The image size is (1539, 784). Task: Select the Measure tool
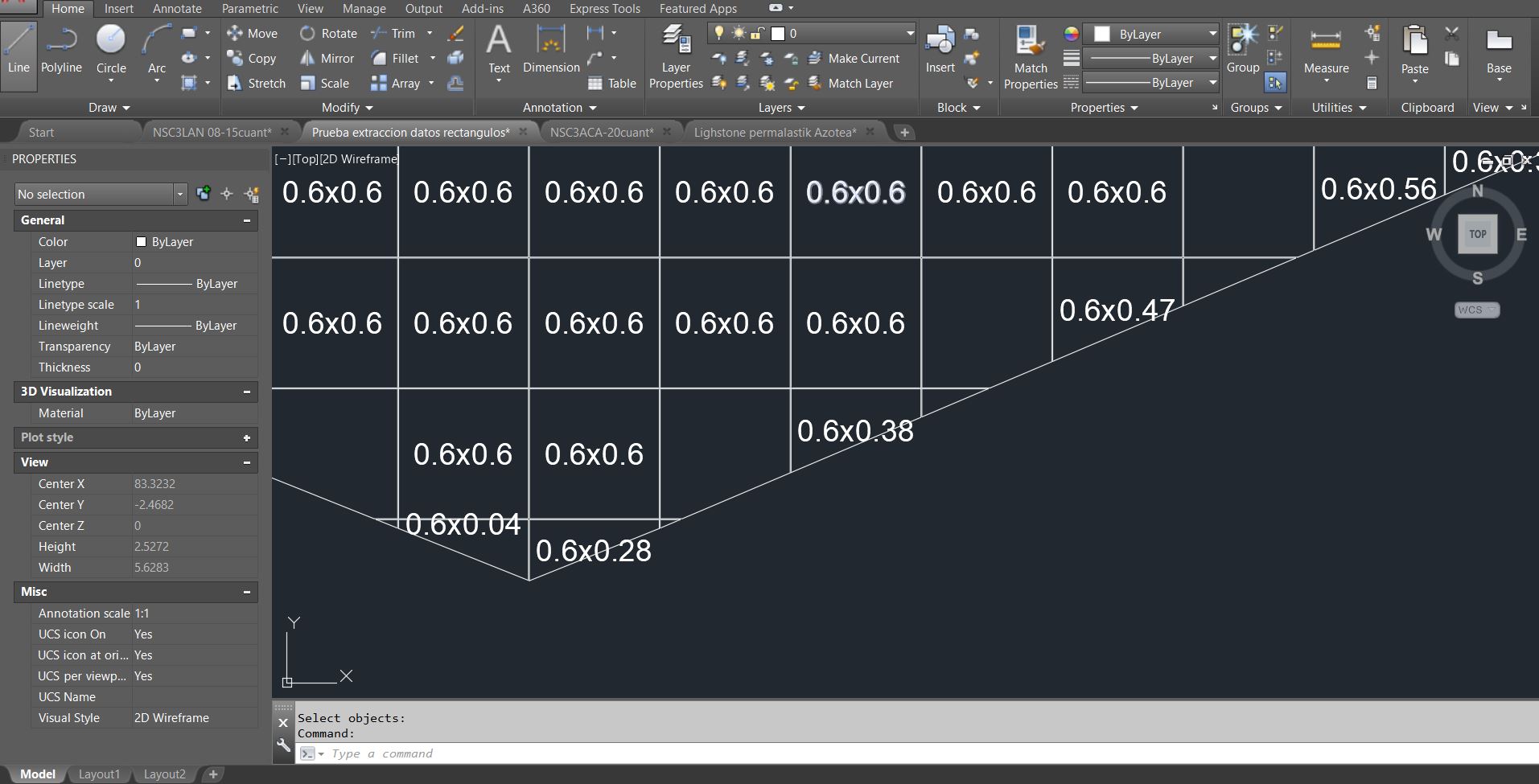pos(1325,48)
